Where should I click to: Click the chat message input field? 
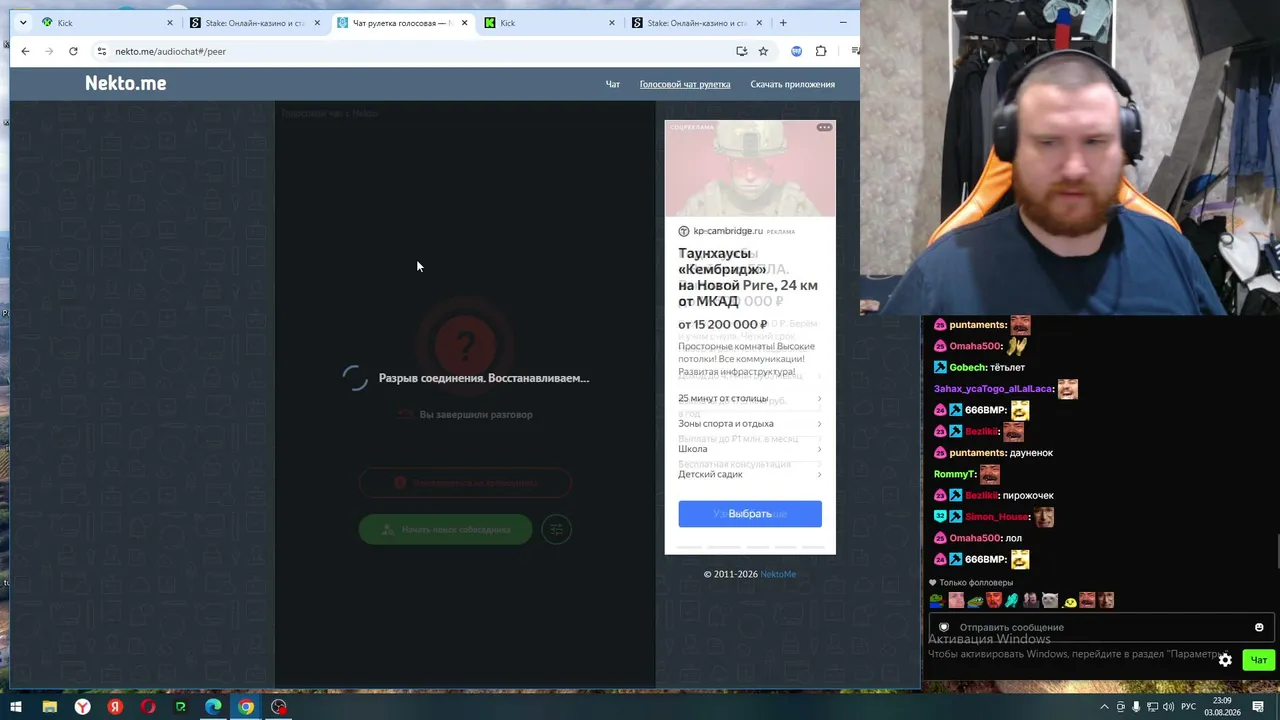pyautogui.click(x=1100, y=627)
